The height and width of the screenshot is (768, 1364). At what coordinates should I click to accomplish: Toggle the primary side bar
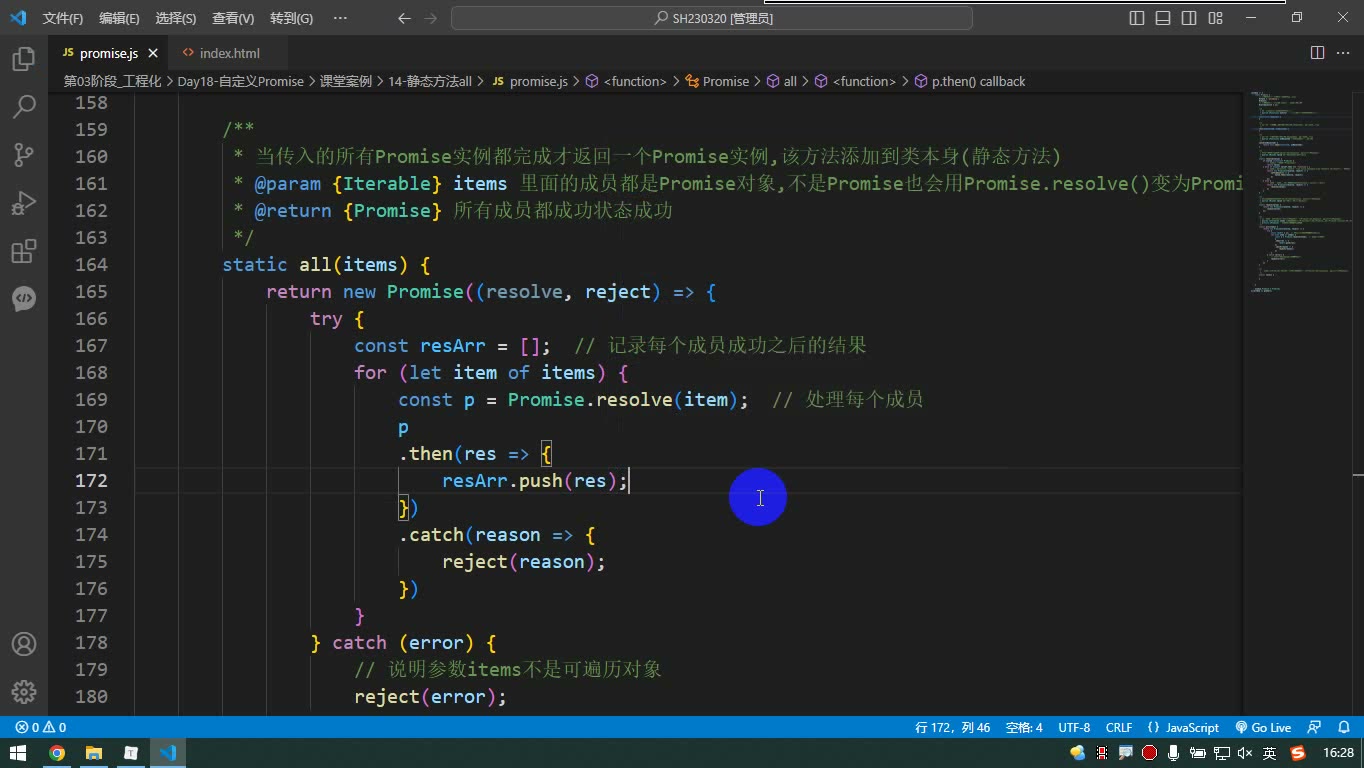tap(1137, 18)
